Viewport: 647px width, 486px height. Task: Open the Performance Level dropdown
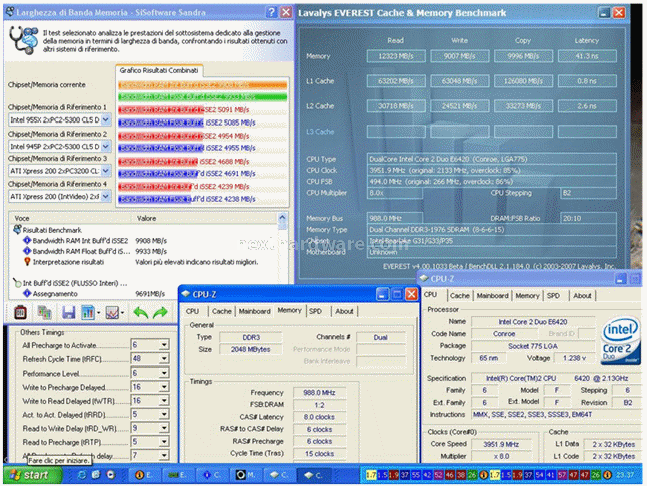click(164, 373)
